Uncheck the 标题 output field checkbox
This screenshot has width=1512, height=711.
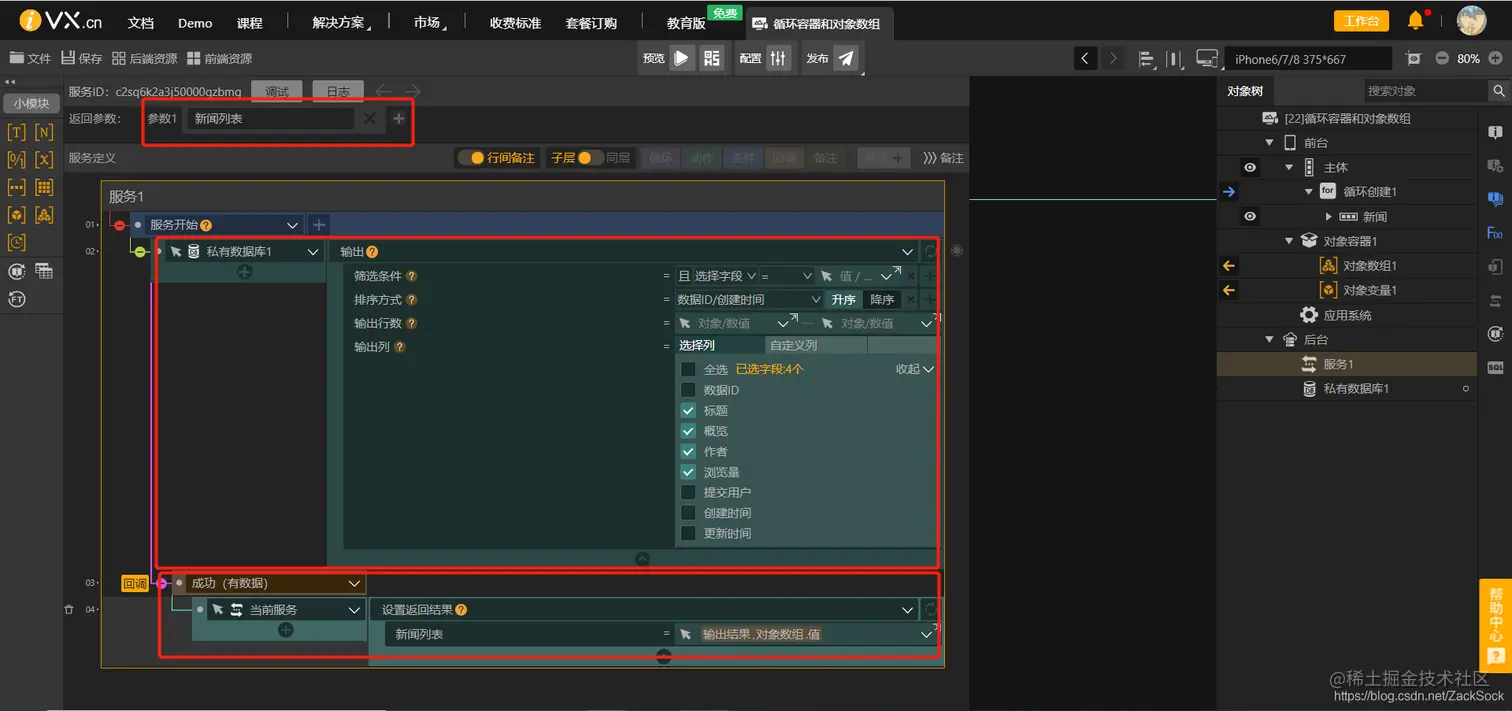[x=688, y=410]
